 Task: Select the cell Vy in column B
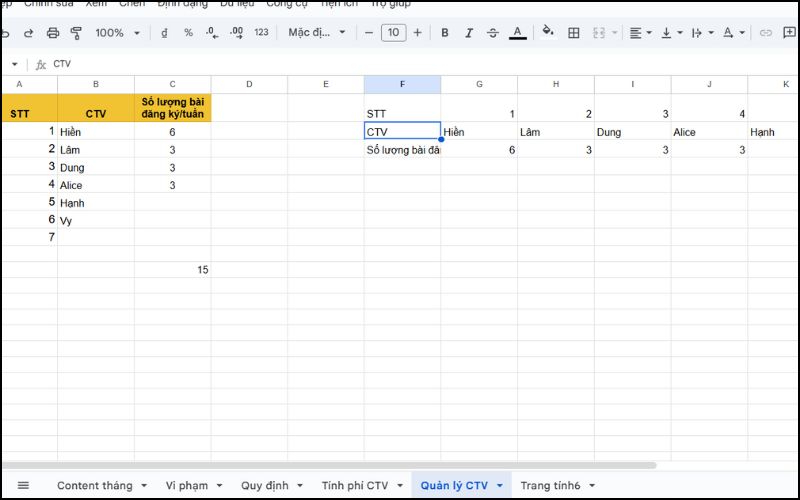(96, 220)
